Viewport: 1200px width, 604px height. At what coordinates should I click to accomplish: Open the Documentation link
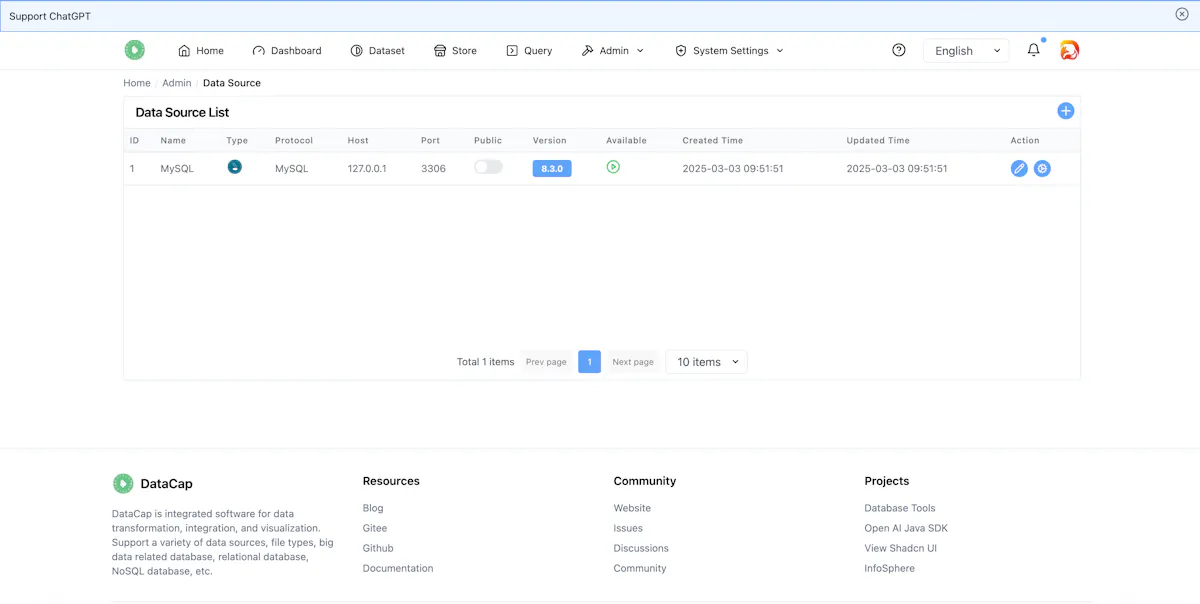pyautogui.click(x=398, y=568)
